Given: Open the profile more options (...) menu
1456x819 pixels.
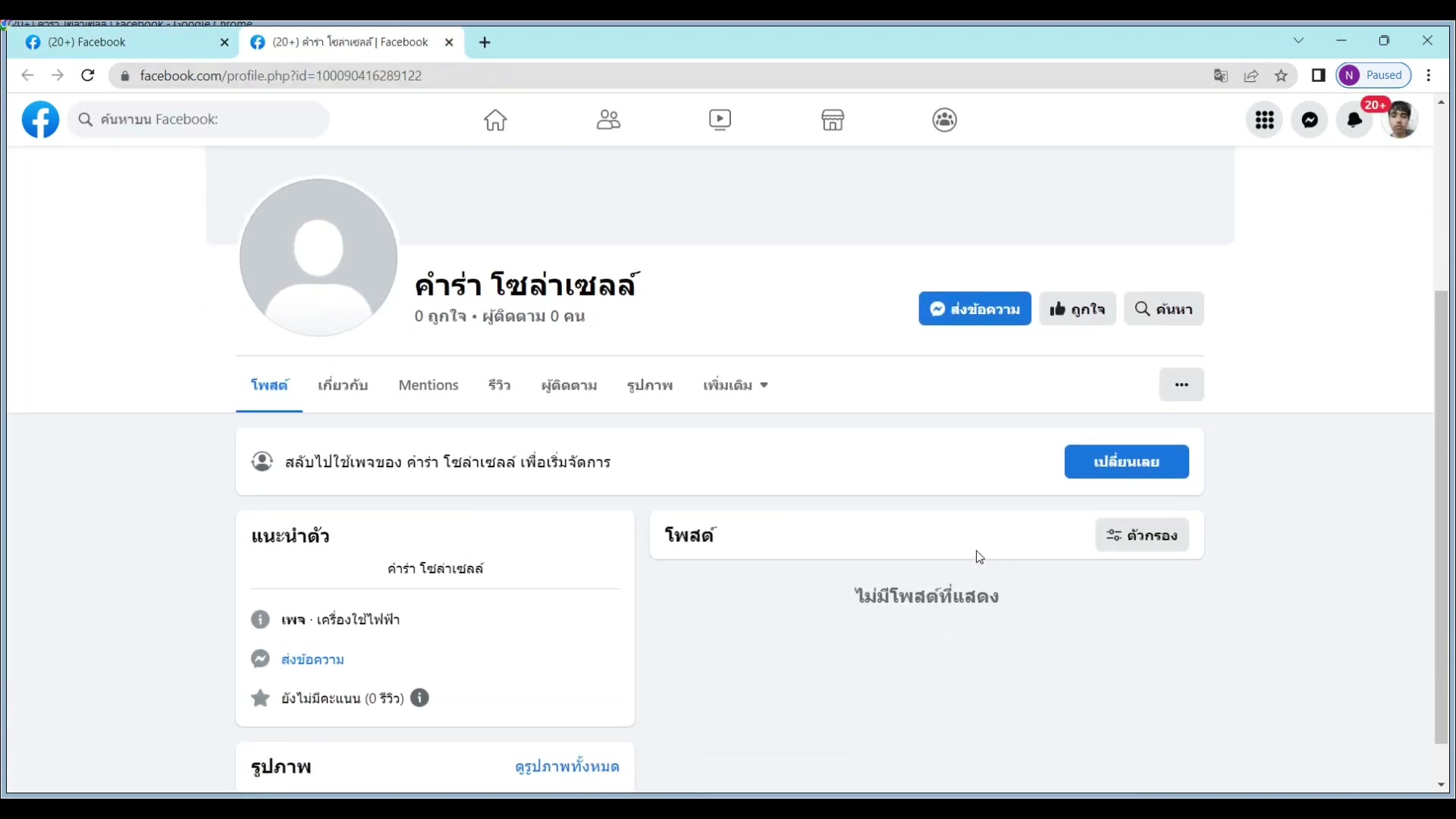Looking at the screenshot, I should pos(1181,384).
